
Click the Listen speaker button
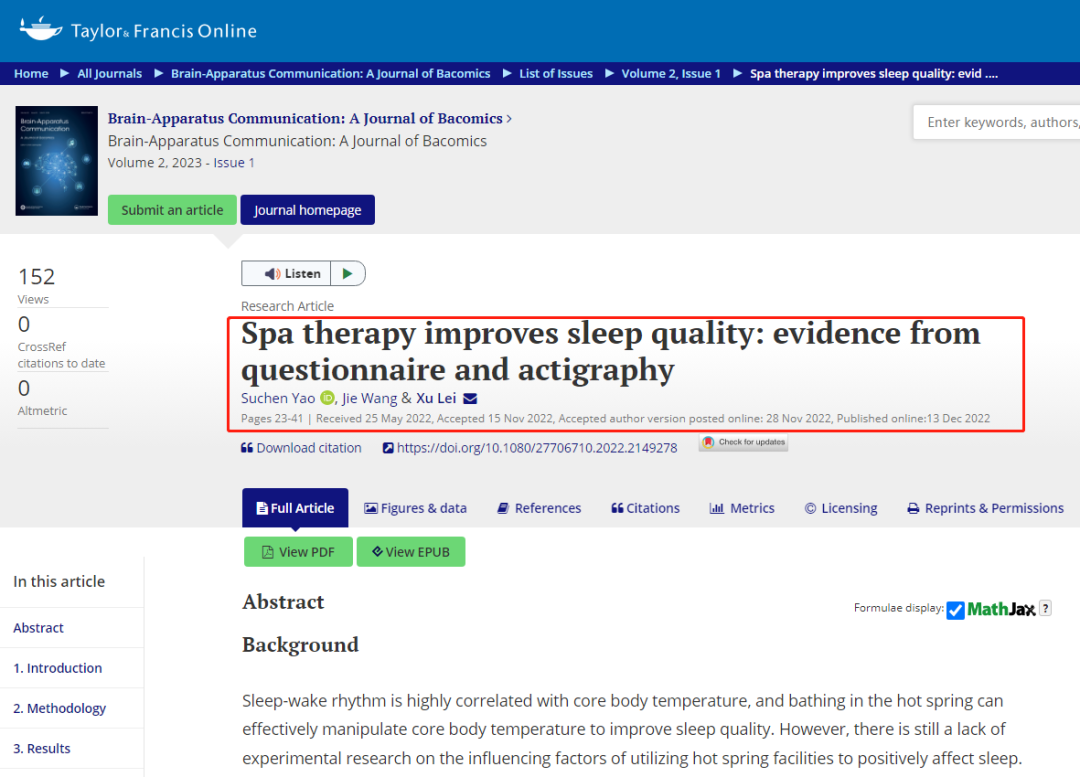pos(292,274)
